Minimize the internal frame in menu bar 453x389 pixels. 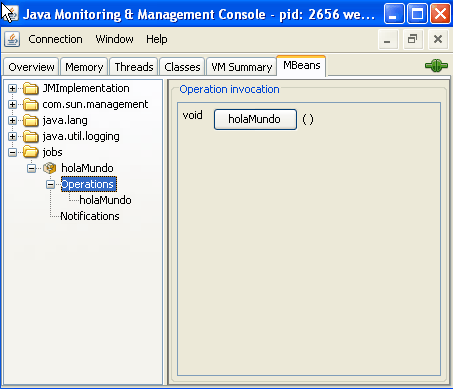click(388, 39)
